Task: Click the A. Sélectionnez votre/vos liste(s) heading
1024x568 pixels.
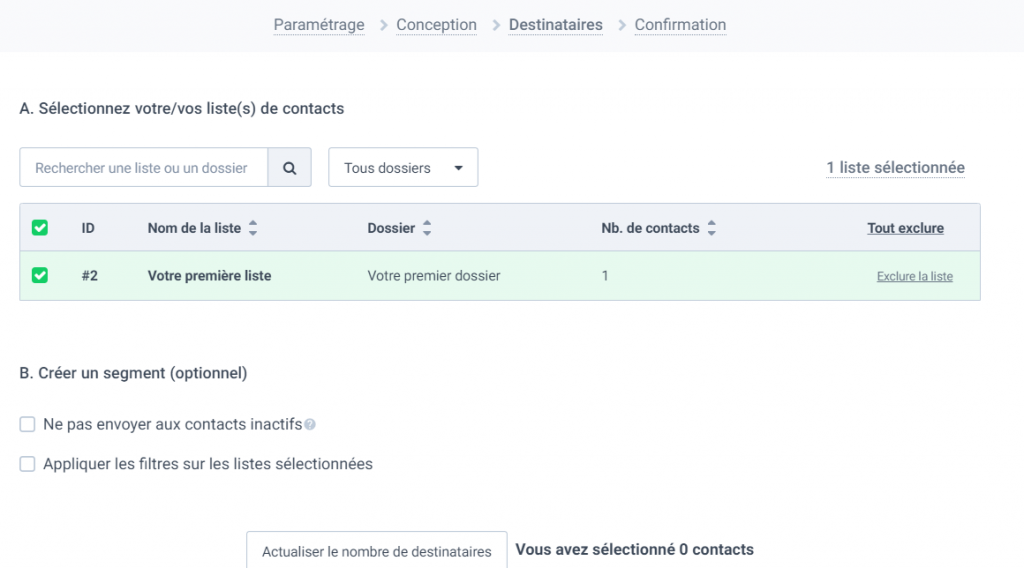Action: point(182,108)
